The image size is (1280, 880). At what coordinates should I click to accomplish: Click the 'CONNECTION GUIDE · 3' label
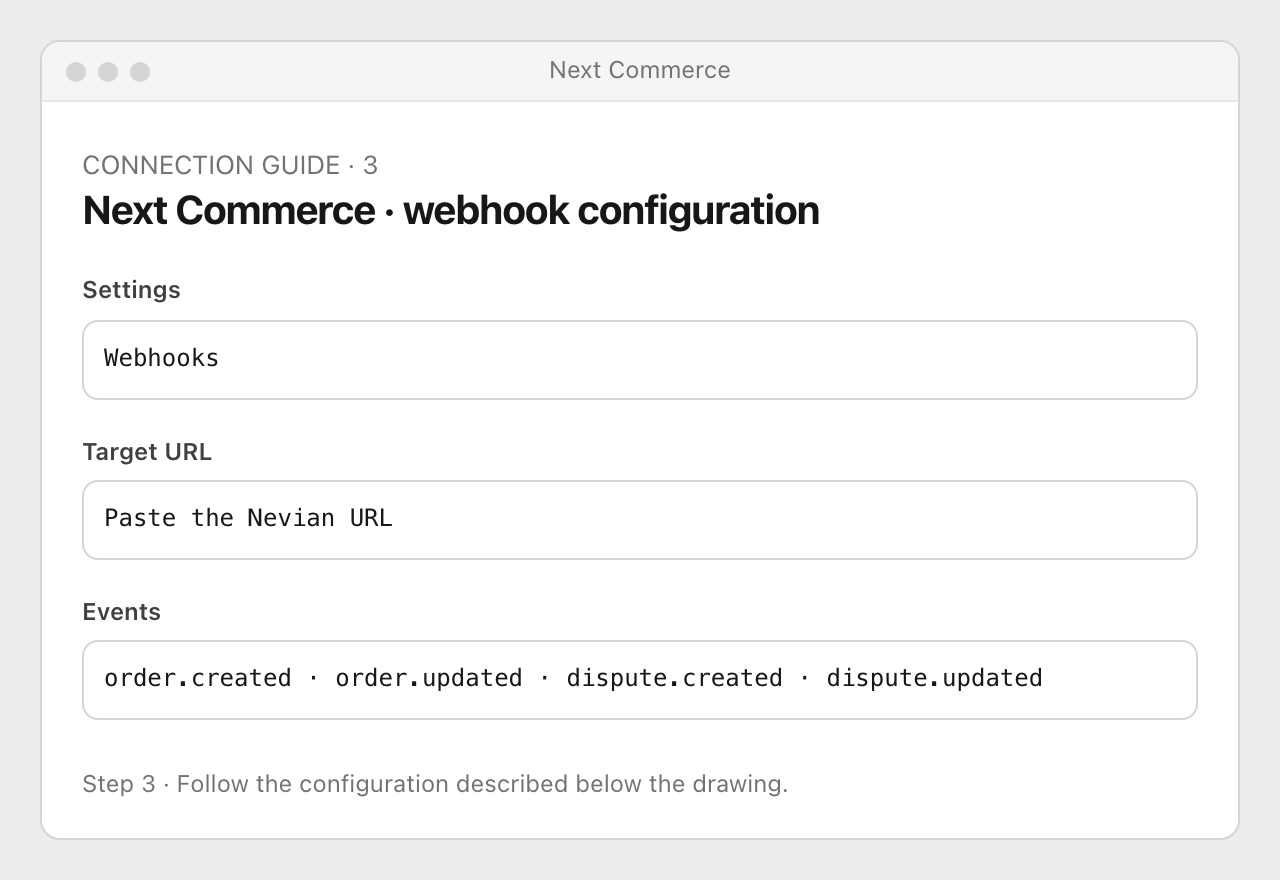click(x=230, y=165)
